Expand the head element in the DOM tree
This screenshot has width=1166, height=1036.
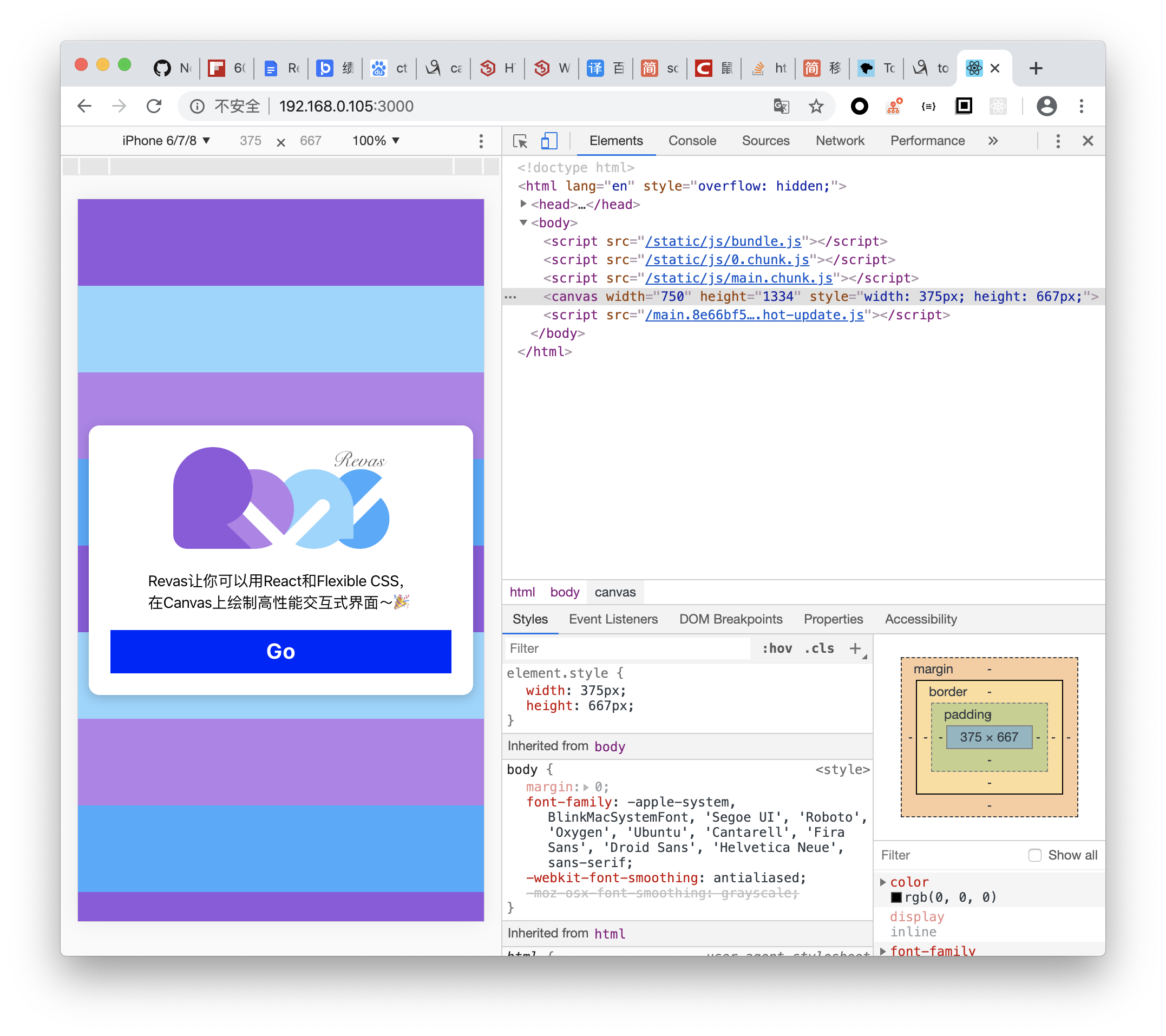pyautogui.click(x=523, y=204)
